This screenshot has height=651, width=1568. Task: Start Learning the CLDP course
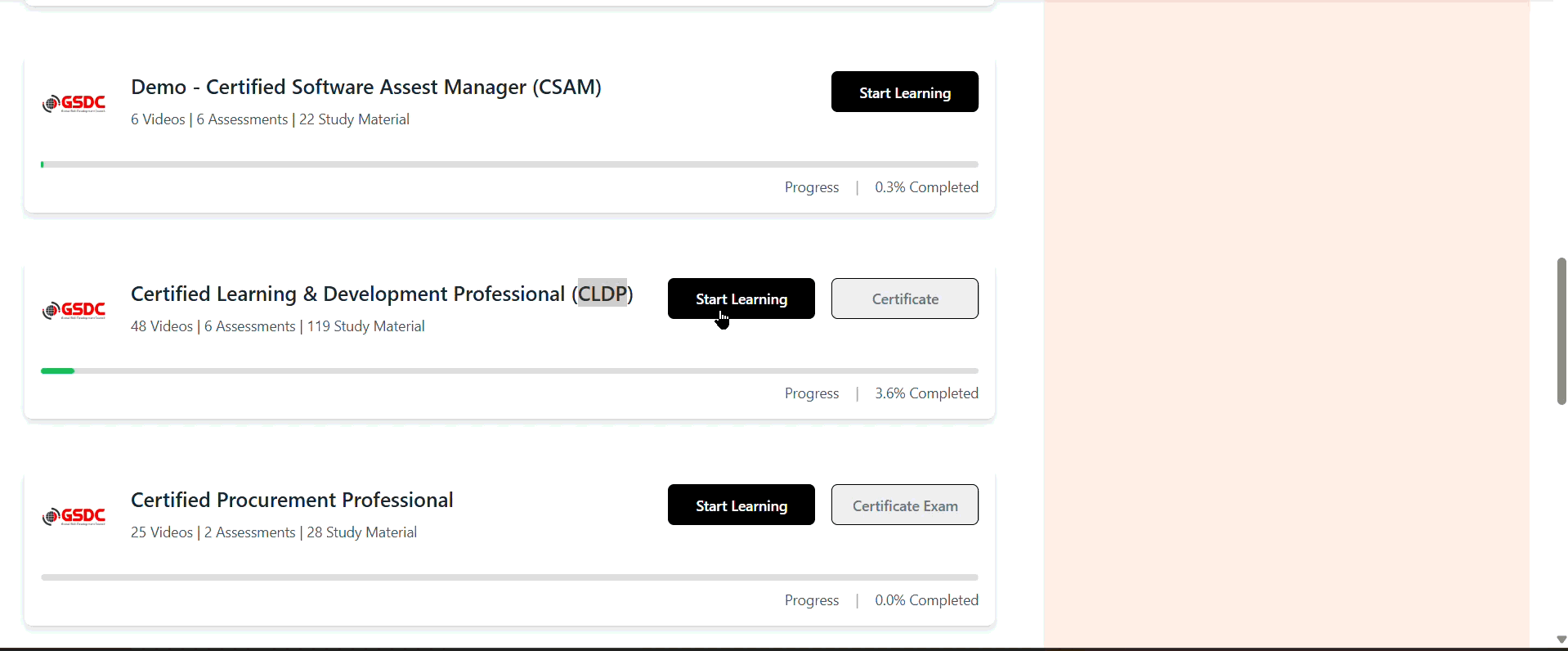pyautogui.click(x=741, y=299)
